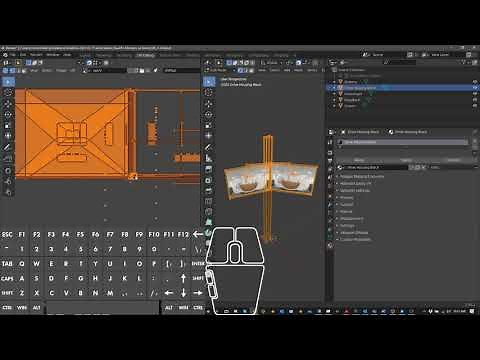Click the Assign material button
The width and height of the screenshot is (480, 360).
tap(359, 160)
